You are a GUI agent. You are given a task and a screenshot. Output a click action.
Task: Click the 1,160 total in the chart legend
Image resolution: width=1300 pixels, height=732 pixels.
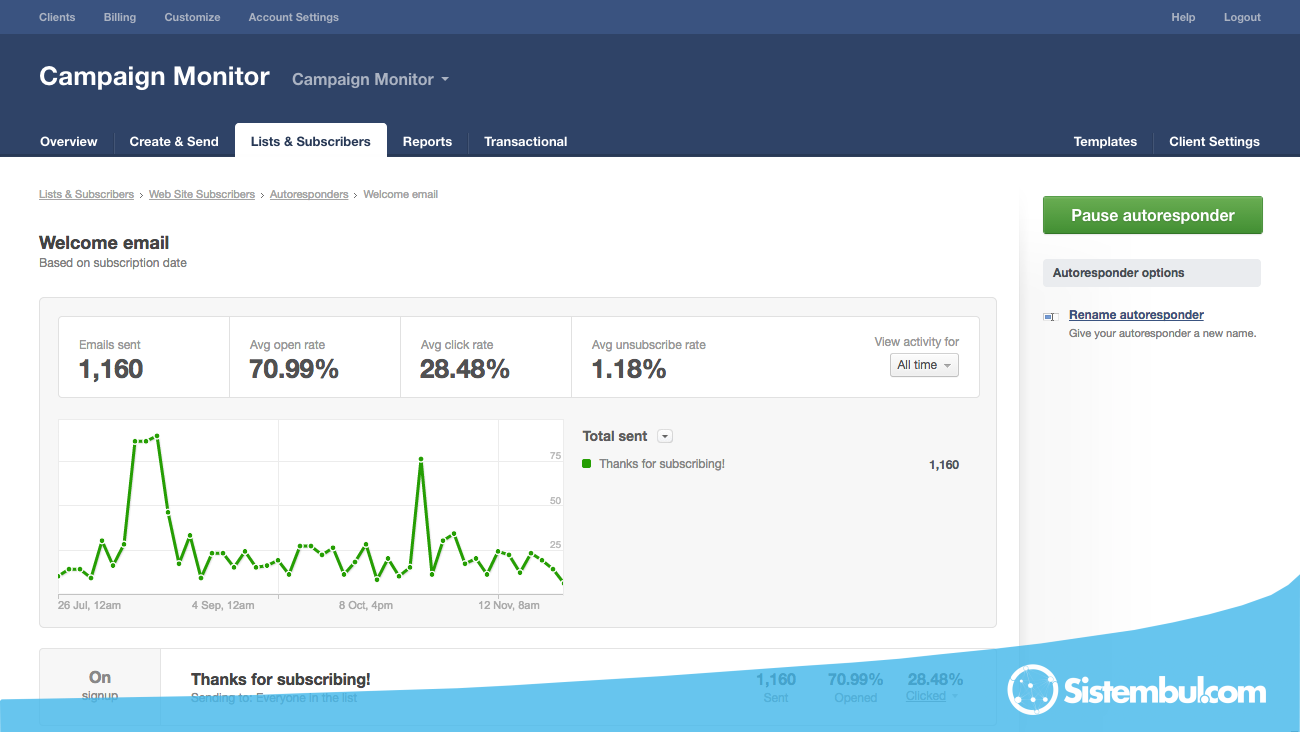(944, 465)
